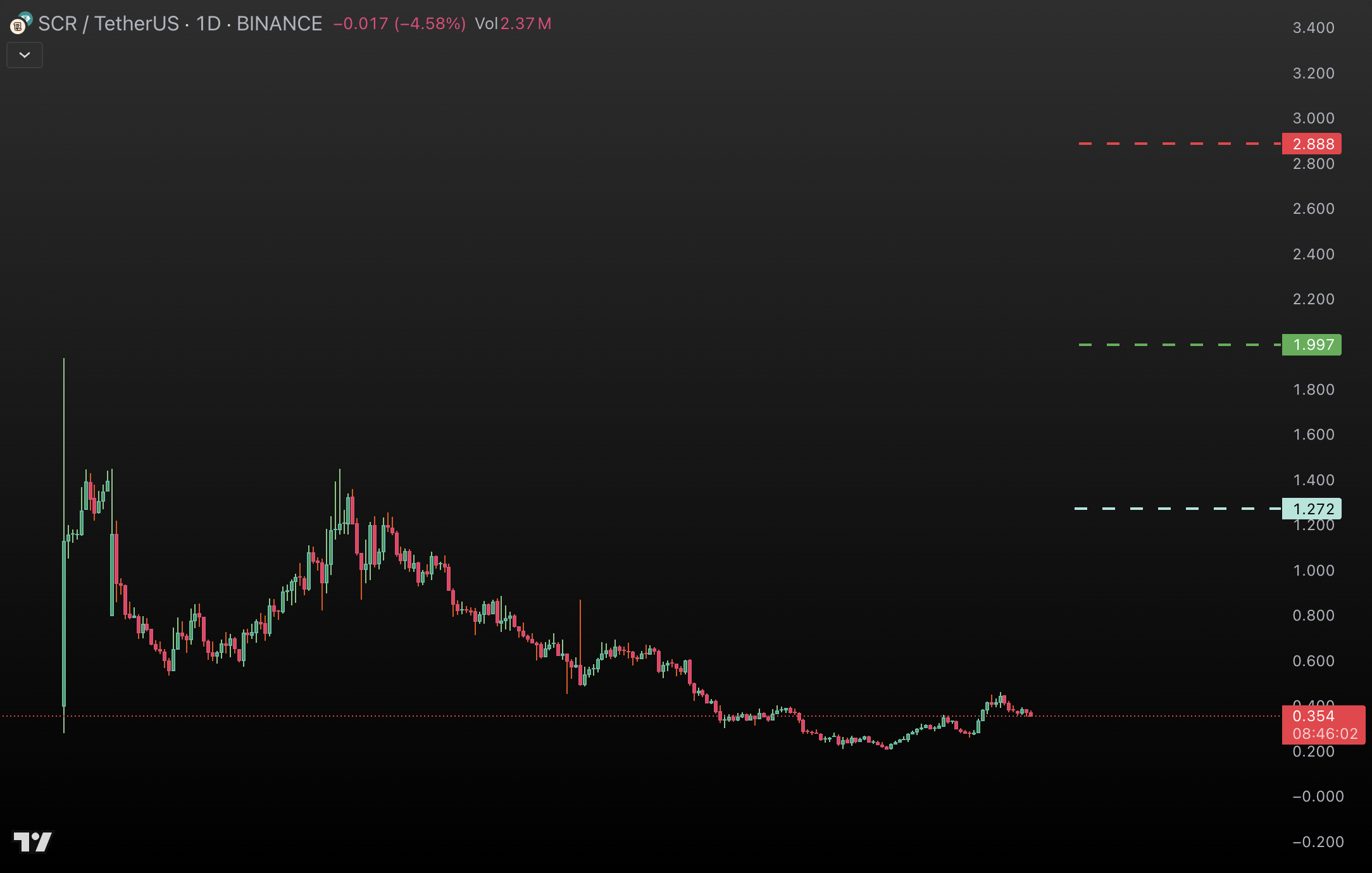Click the 2.600 price axis label
Screen dimensions: 1372x873
point(1313,209)
